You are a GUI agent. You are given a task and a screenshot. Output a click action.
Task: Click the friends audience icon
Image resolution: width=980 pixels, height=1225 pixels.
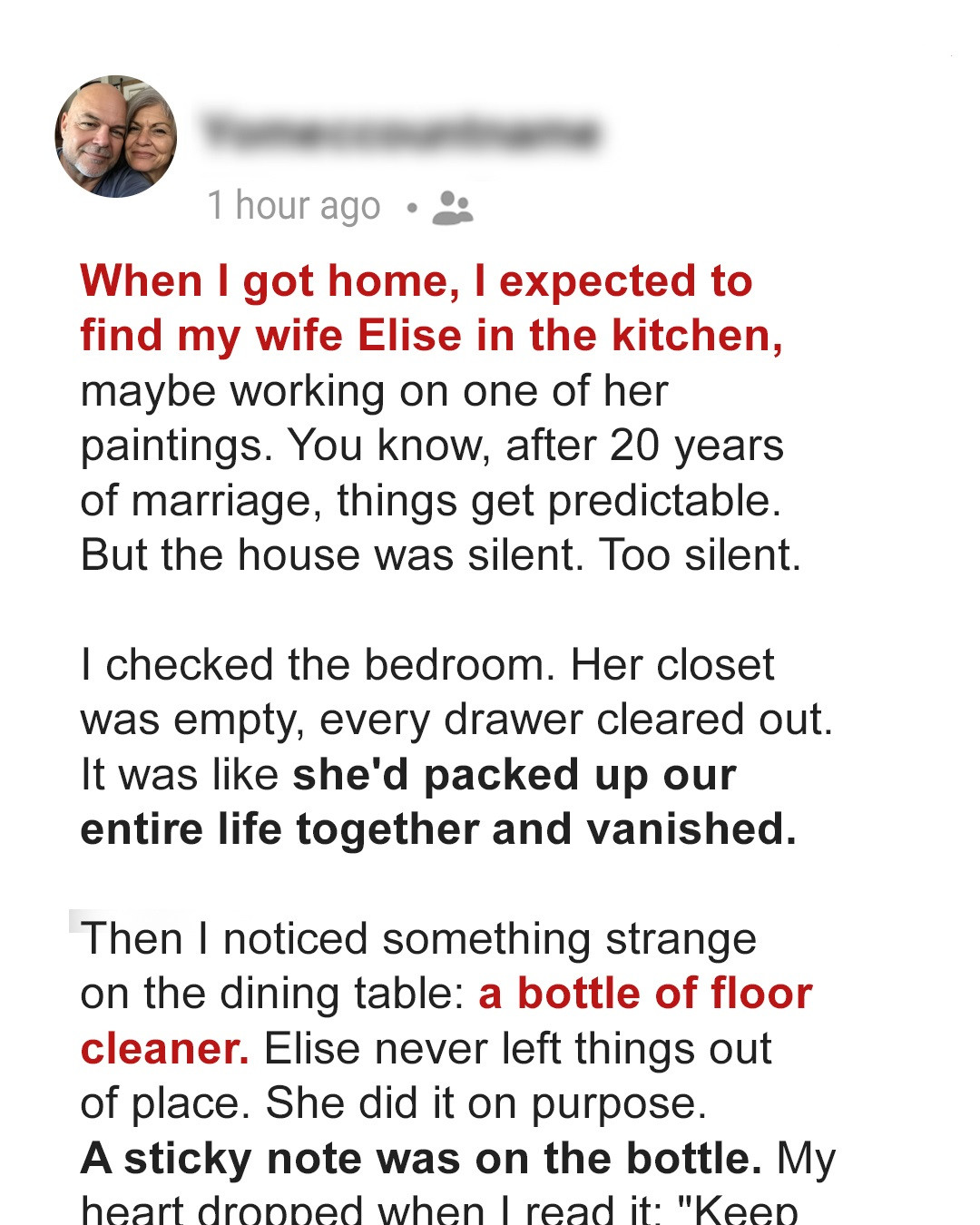click(x=453, y=207)
